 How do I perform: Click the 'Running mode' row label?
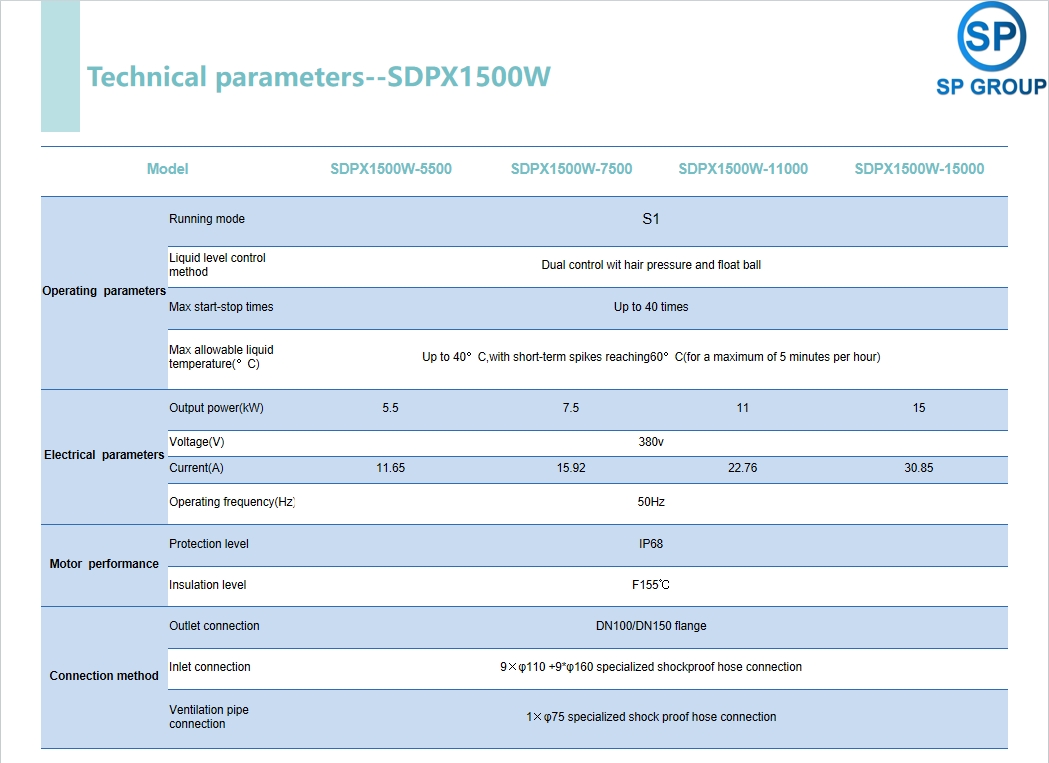point(207,219)
